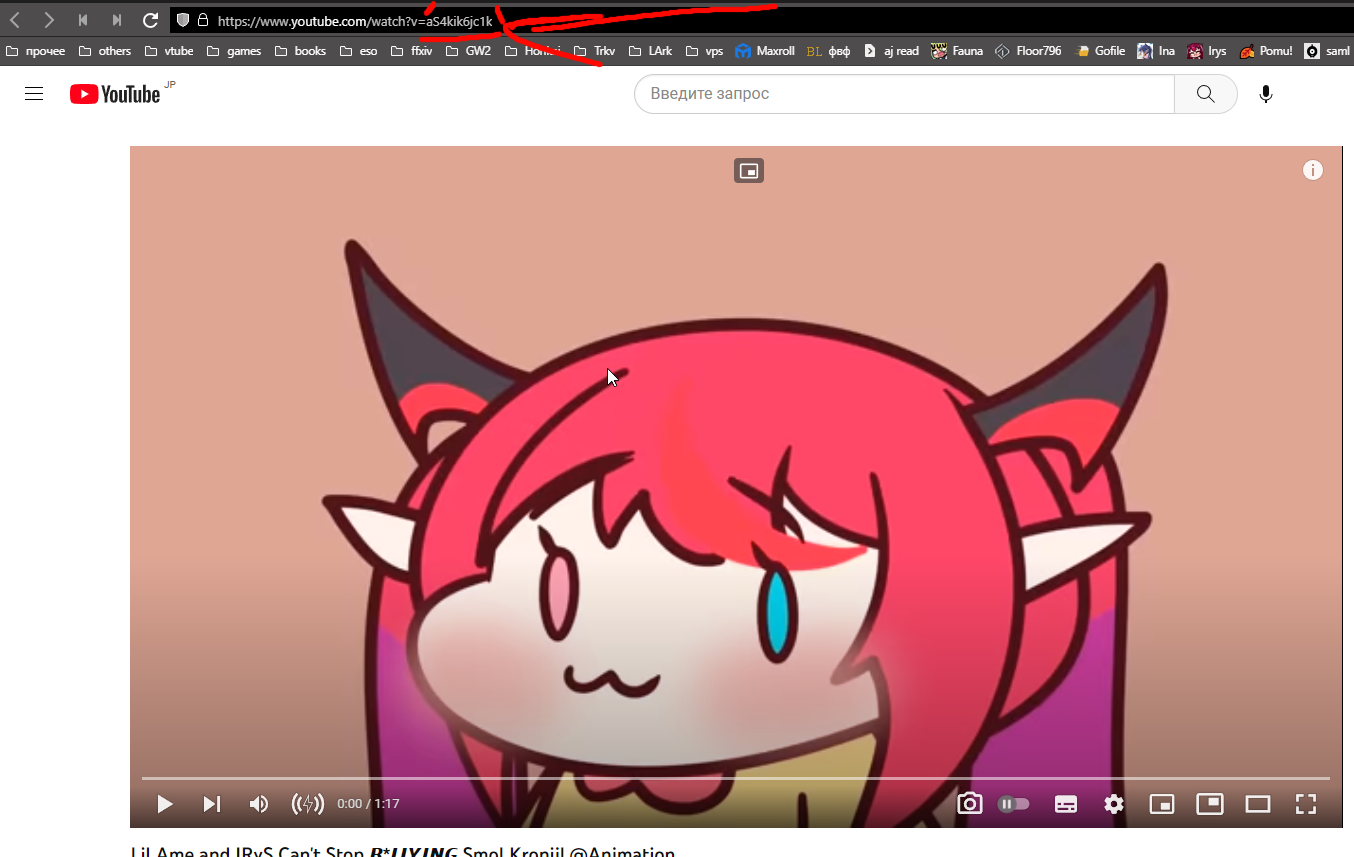The image size is (1354, 857).
Task: Open the 'games' bookmarks folder
Action: 234,51
